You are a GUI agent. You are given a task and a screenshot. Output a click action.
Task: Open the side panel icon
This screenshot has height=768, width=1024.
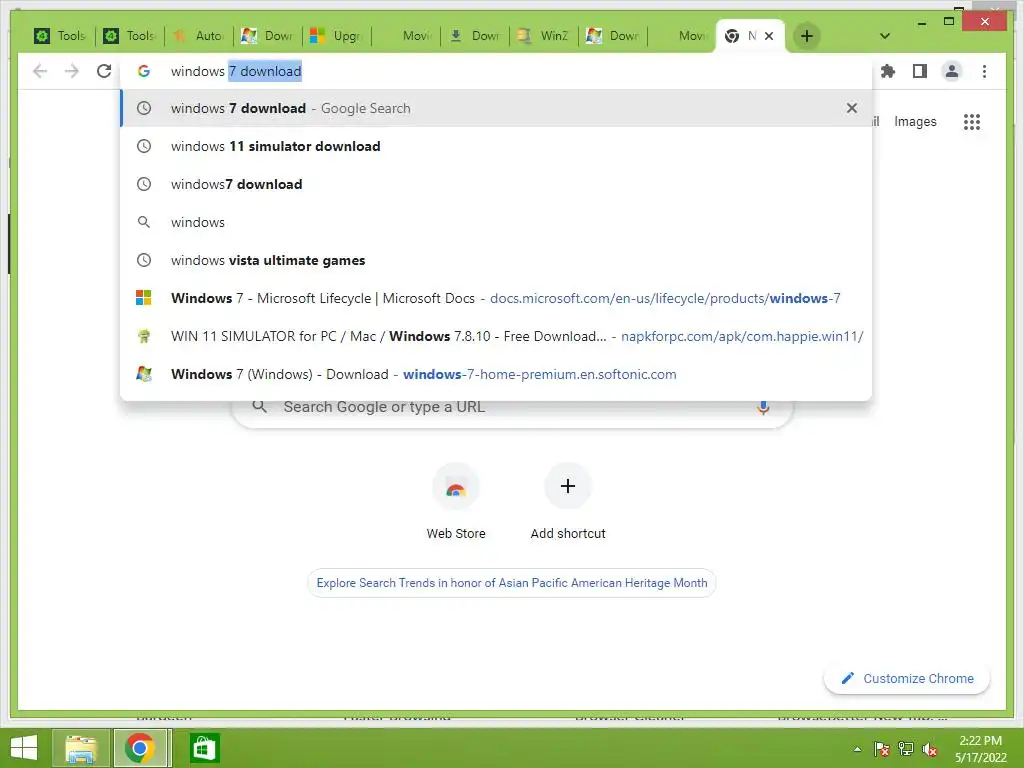coord(920,71)
